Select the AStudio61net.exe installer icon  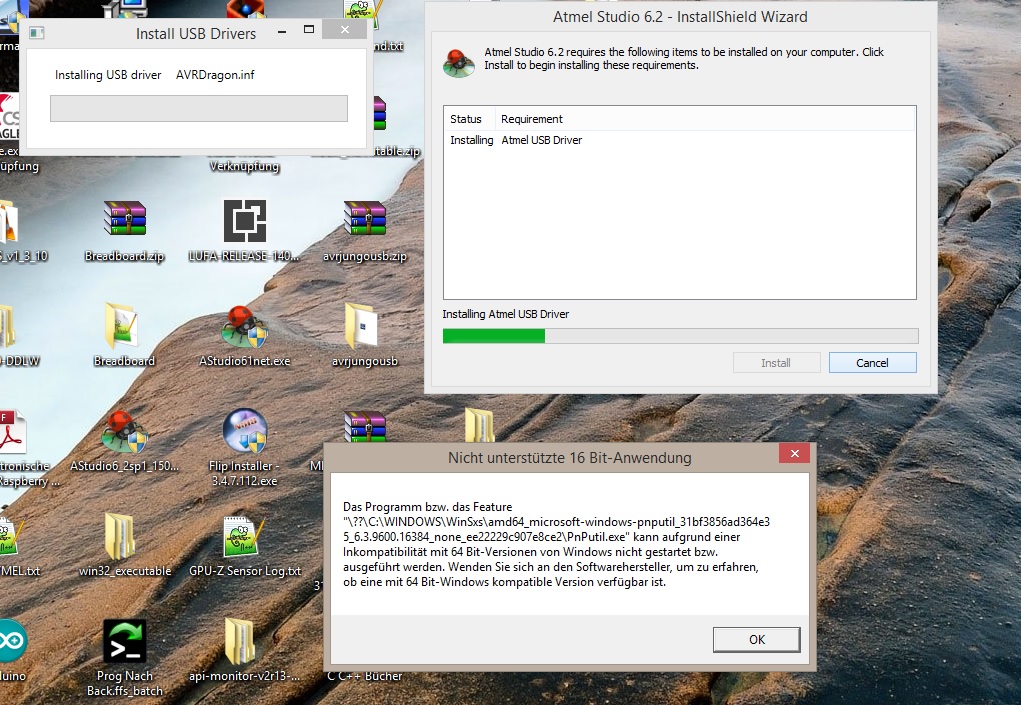tap(244, 327)
